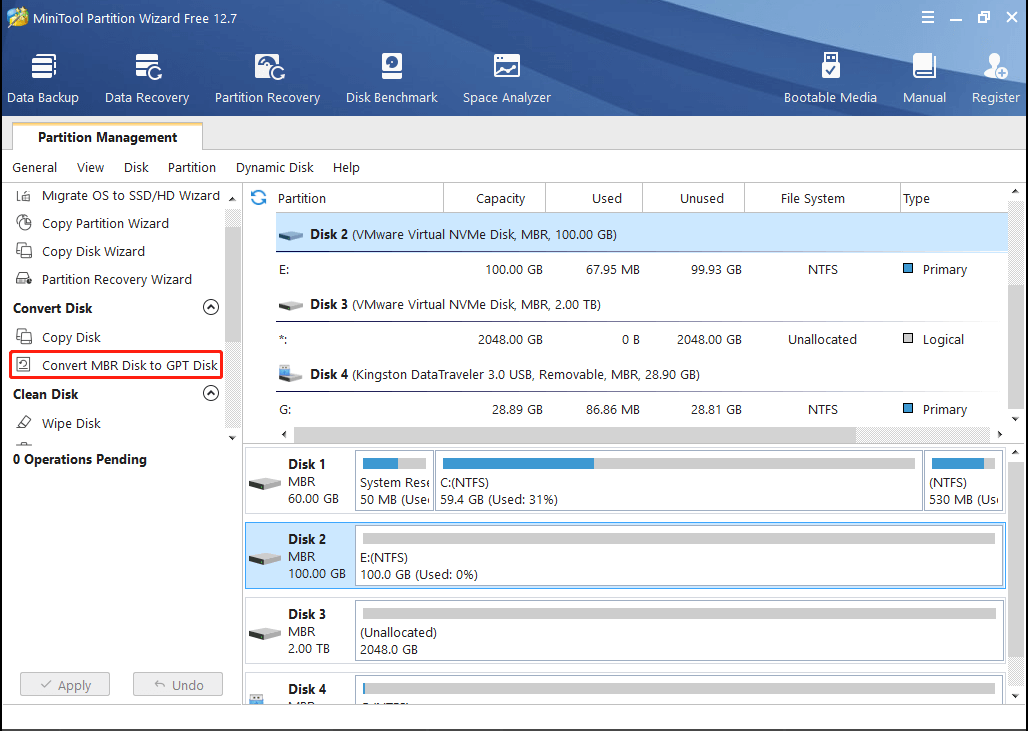The width and height of the screenshot is (1028, 731).
Task: Collapse the Convert Disk section
Action: point(211,308)
